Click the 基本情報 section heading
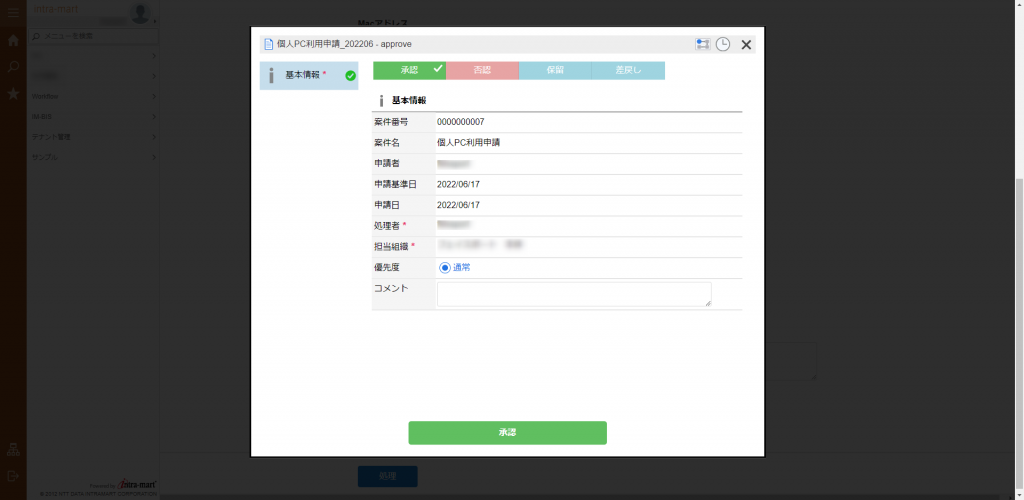The height and width of the screenshot is (500, 1024). tap(409, 101)
